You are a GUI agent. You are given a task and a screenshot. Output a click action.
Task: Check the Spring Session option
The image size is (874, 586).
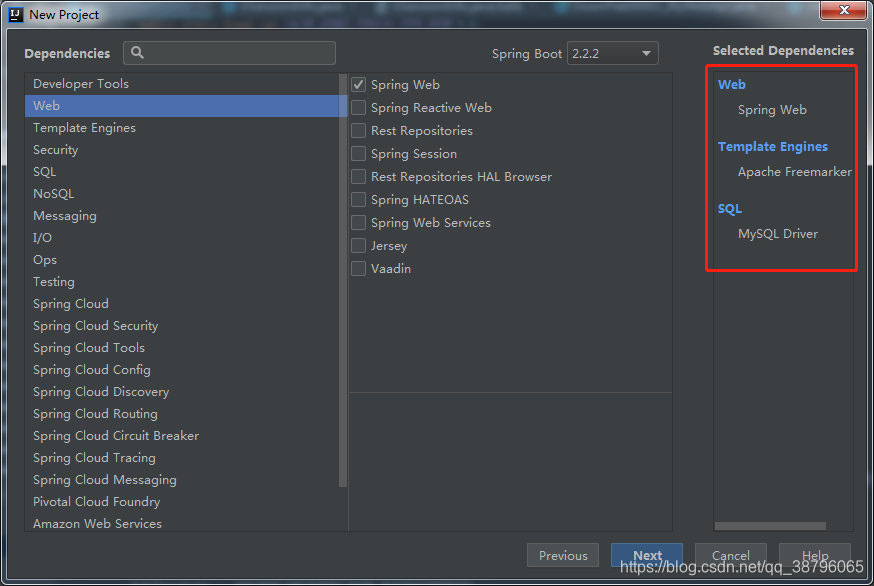pyautogui.click(x=358, y=153)
